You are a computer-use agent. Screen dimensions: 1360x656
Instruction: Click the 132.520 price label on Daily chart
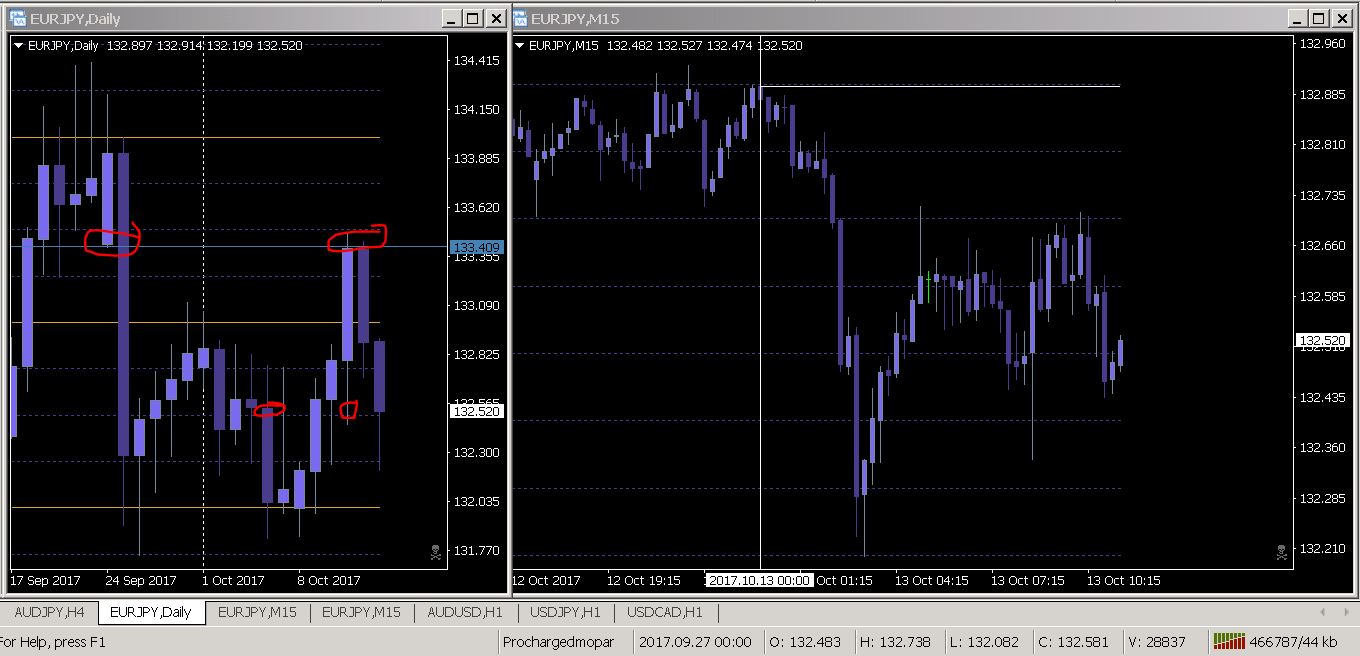(x=477, y=411)
